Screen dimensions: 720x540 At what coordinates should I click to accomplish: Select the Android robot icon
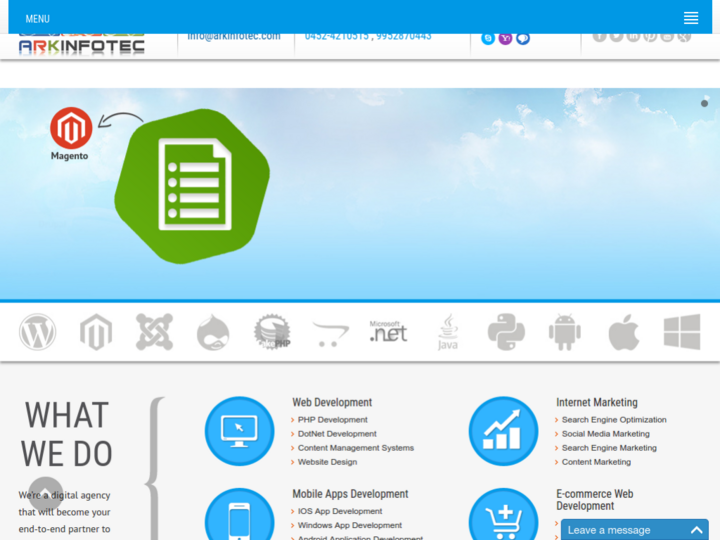pos(564,332)
